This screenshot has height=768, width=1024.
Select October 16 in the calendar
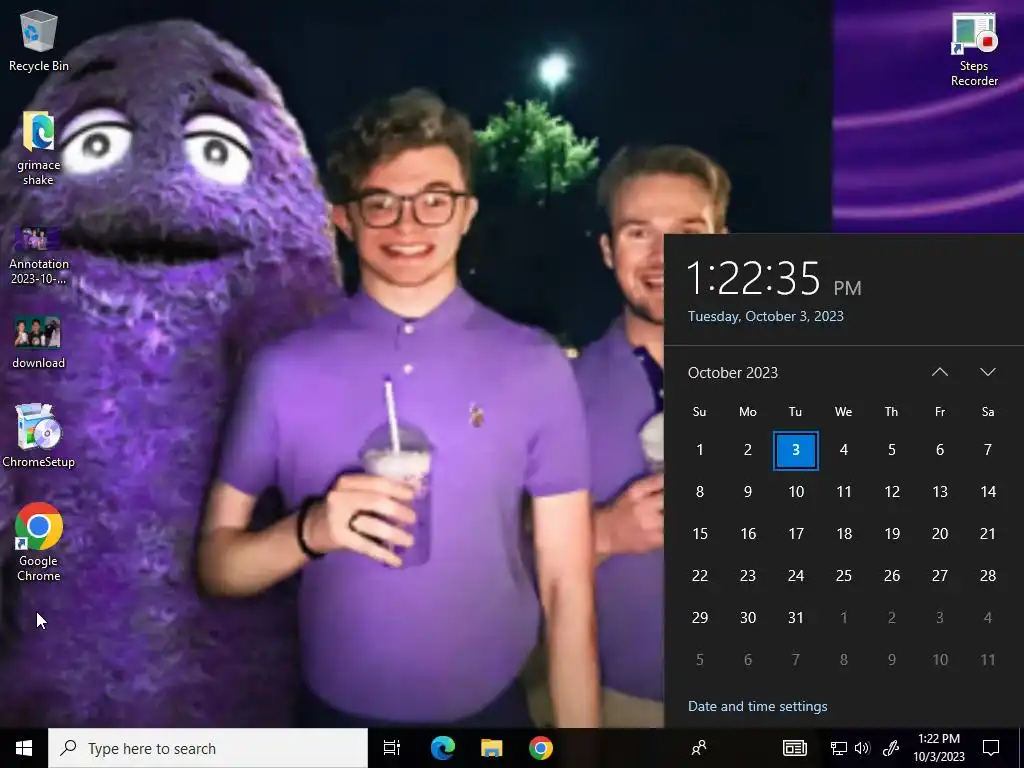pyautogui.click(x=748, y=534)
